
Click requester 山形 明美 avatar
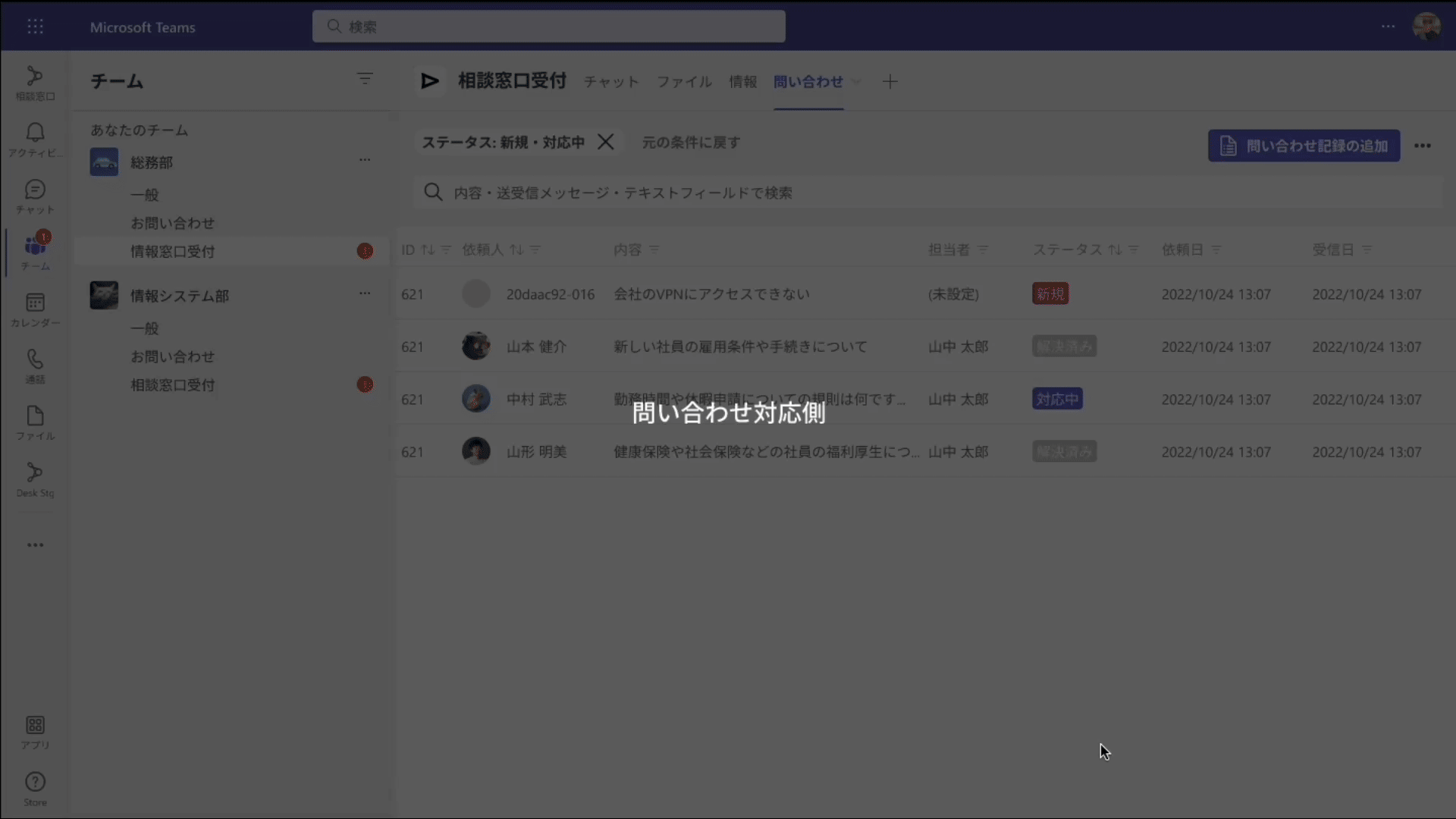click(476, 451)
